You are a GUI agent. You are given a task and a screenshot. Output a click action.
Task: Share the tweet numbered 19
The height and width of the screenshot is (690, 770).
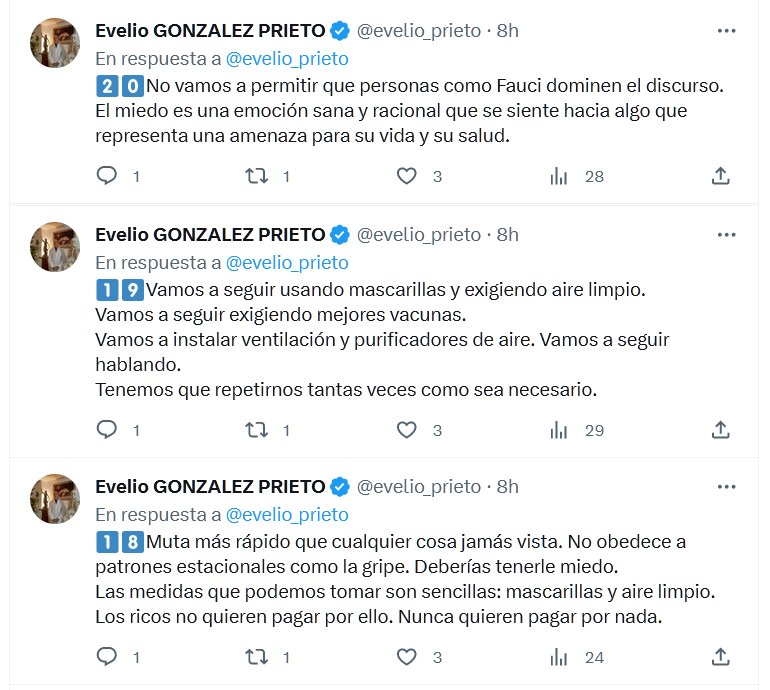pyautogui.click(x=720, y=430)
